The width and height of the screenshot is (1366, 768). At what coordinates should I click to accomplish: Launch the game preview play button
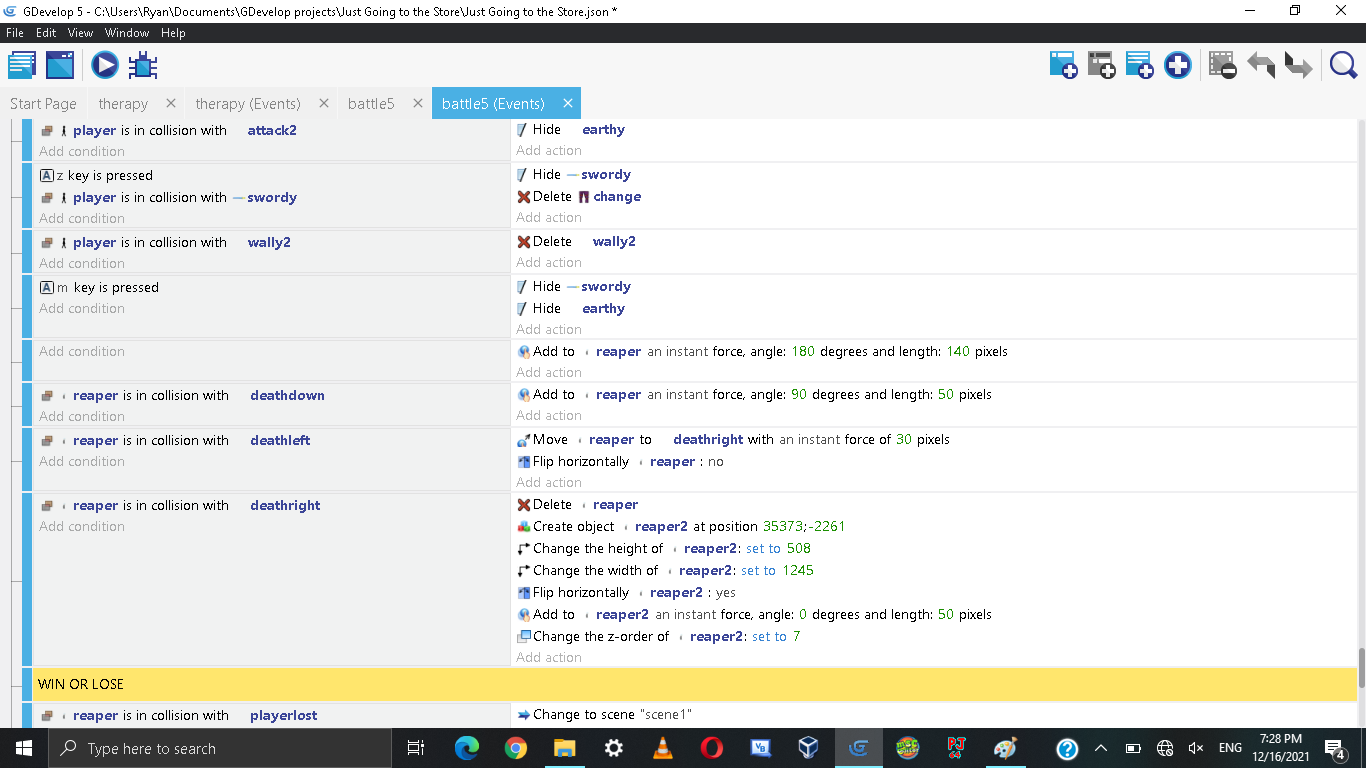click(x=105, y=66)
